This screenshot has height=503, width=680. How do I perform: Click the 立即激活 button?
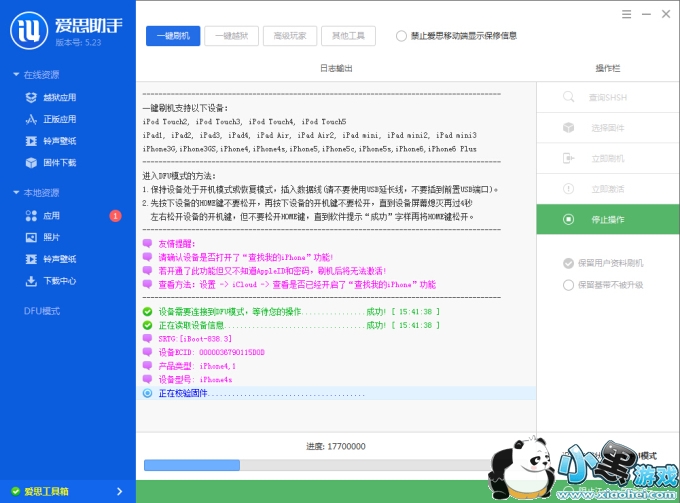pyautogui.click(x=608, y=189)
